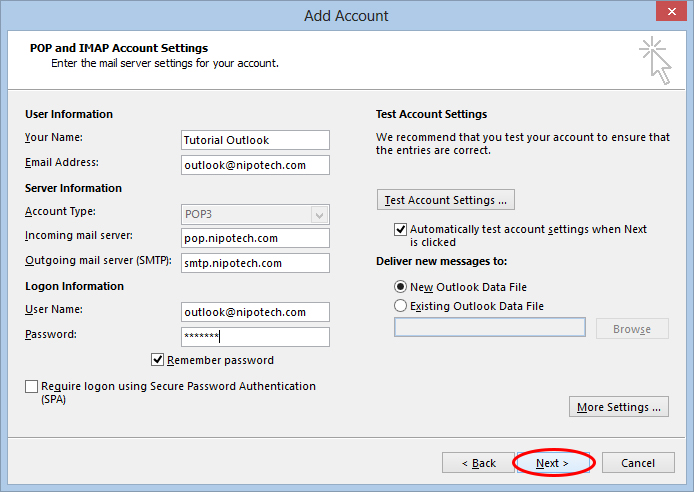Cancel the account setup
Viewport: 694px width, 492px height.
coord(638,463)
